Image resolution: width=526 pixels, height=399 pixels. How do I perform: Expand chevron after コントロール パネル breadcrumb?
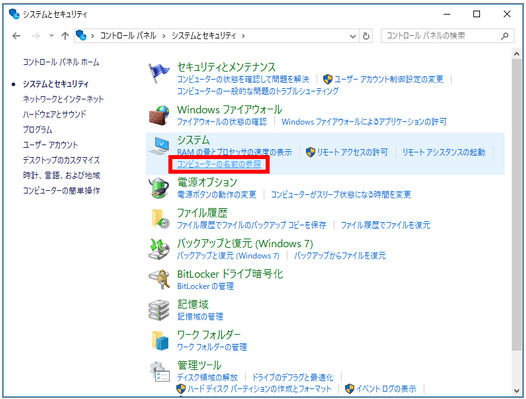point(164,36)
